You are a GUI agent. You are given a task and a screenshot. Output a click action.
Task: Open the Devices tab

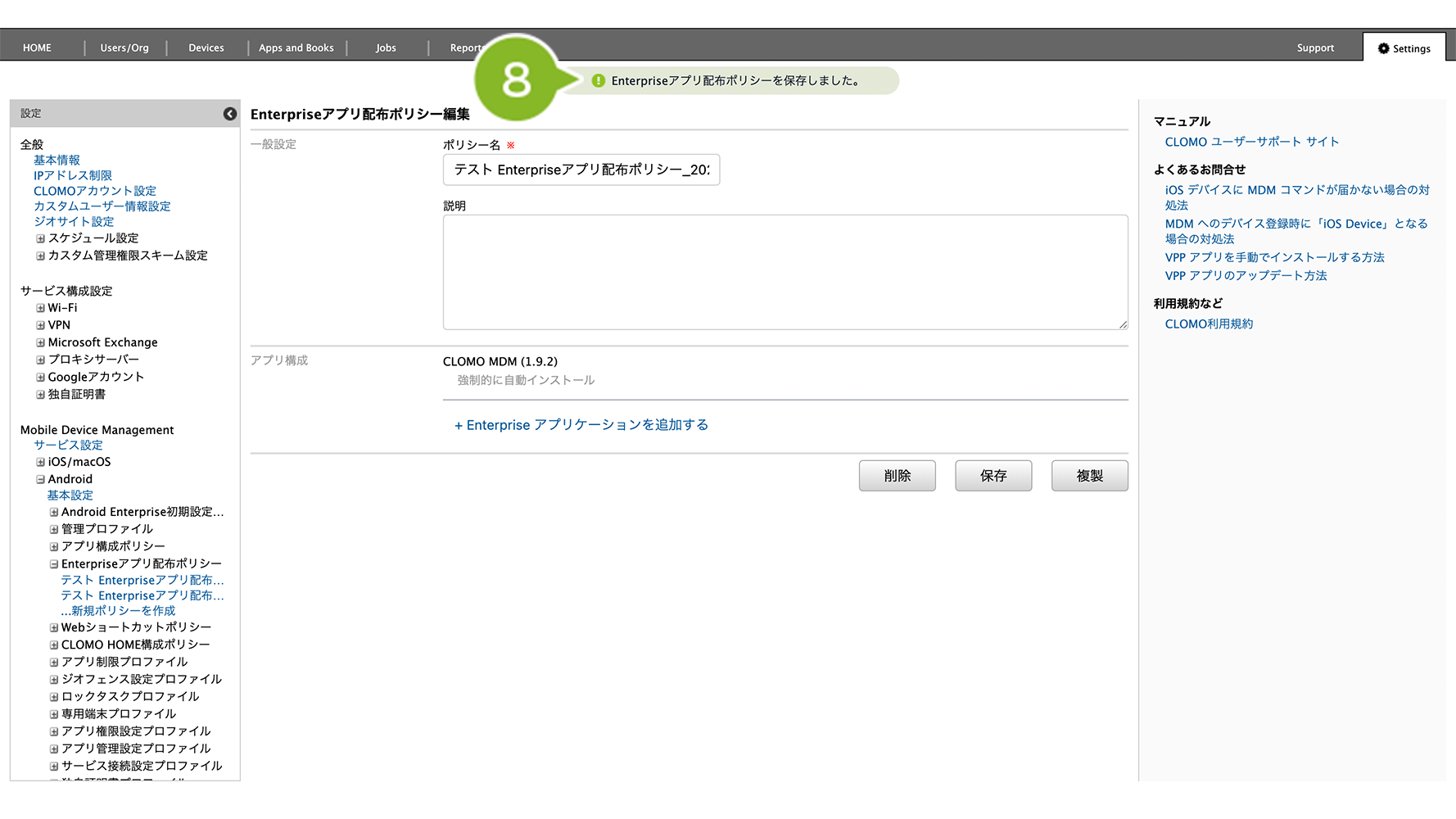(206, 48)
